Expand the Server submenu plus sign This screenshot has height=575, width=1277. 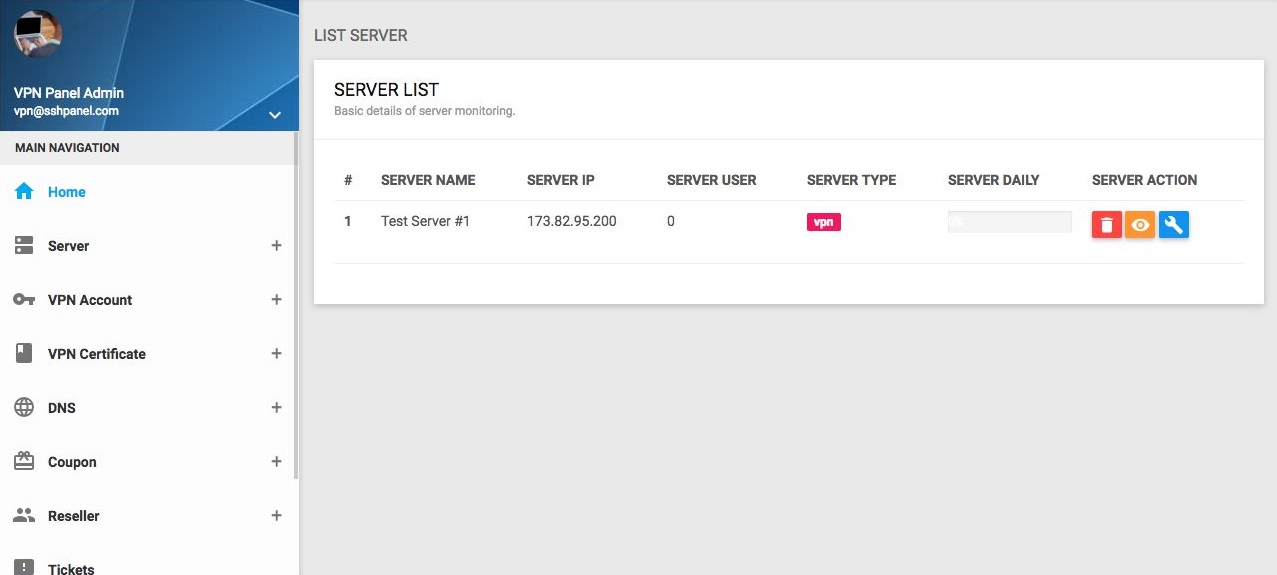(277, 246)
